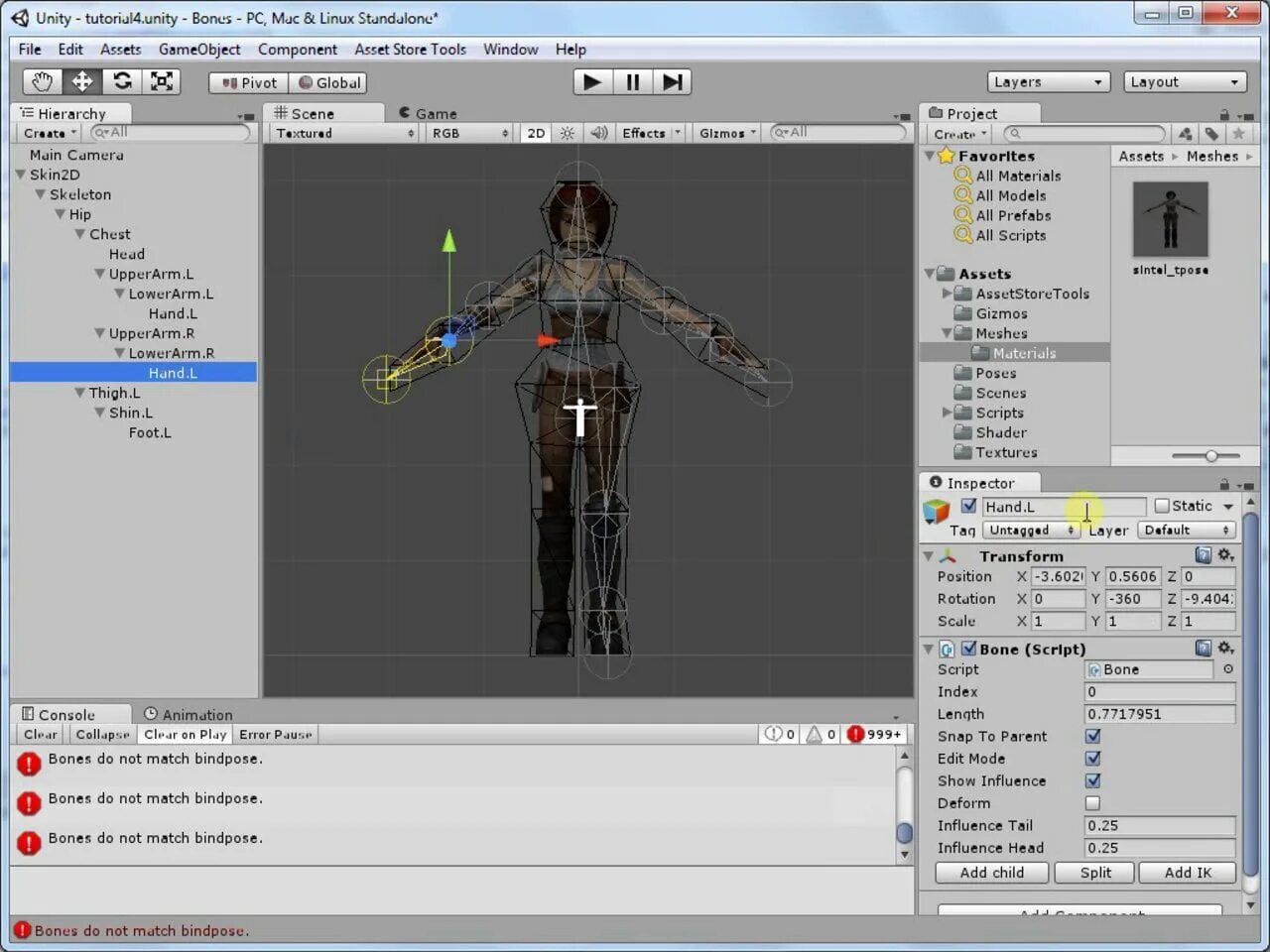
Task: Click the Clear button in the Console
Action: (x=39, y=734)
